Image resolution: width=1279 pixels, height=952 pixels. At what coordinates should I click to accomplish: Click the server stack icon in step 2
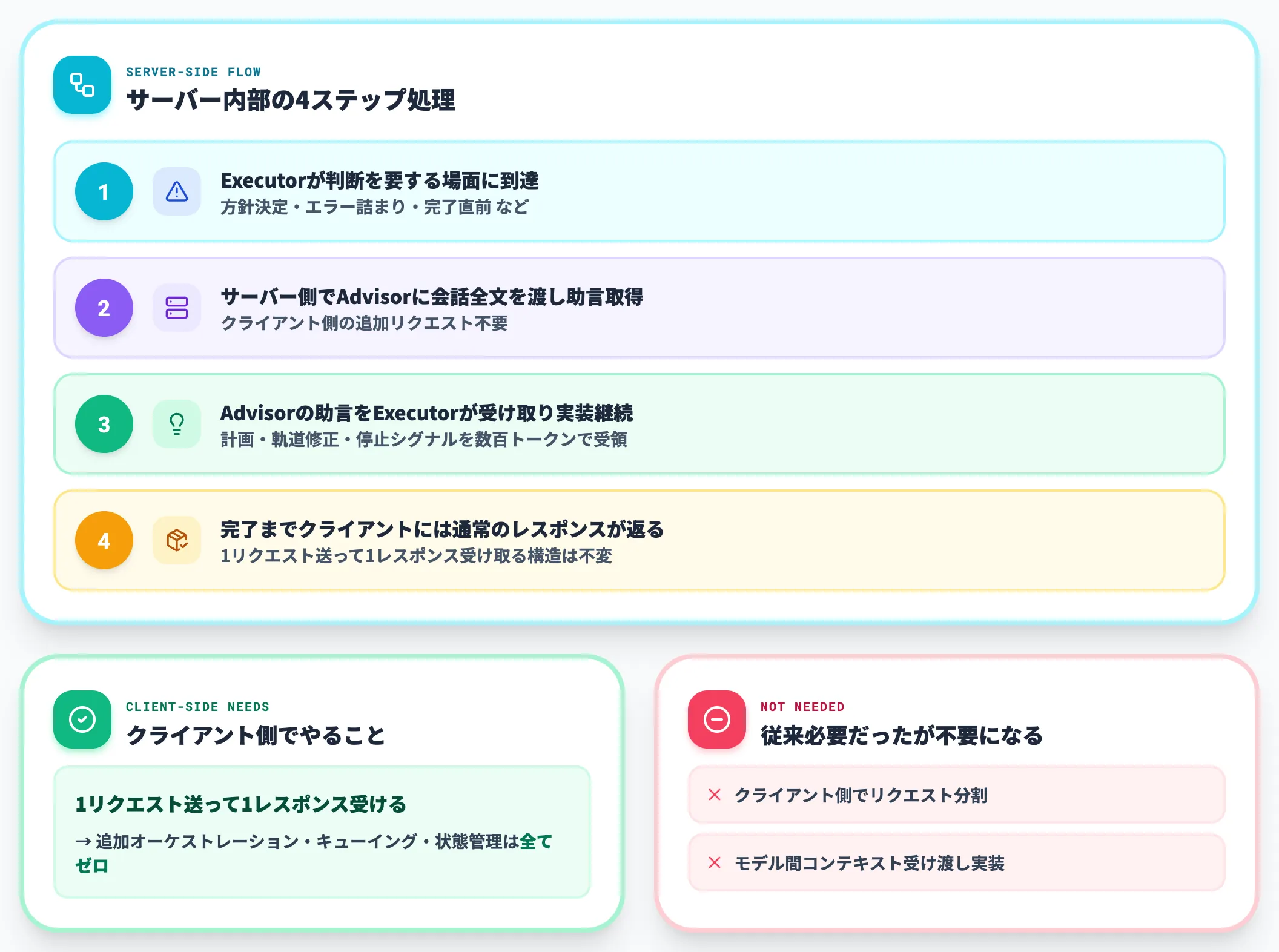pyautogui.click(x=177, y=308)
